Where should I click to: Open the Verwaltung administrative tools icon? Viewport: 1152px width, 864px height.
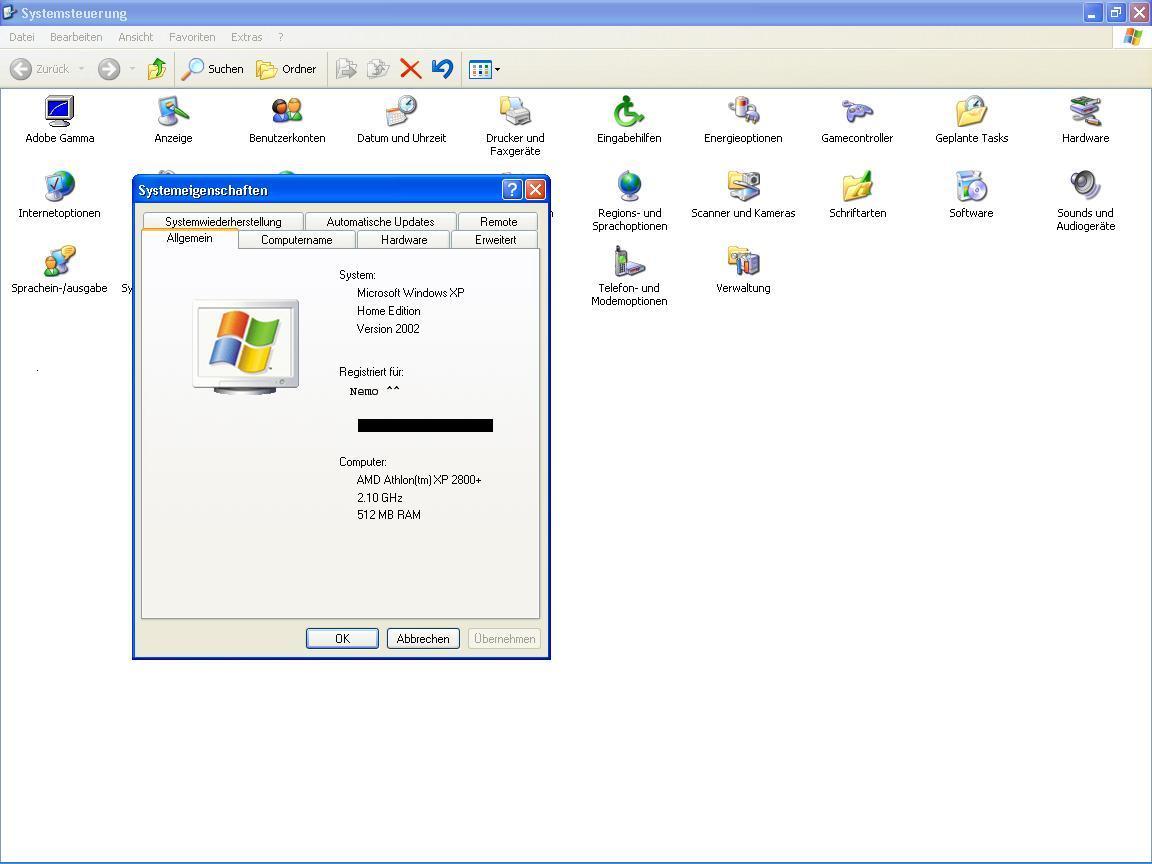point(743,262)
